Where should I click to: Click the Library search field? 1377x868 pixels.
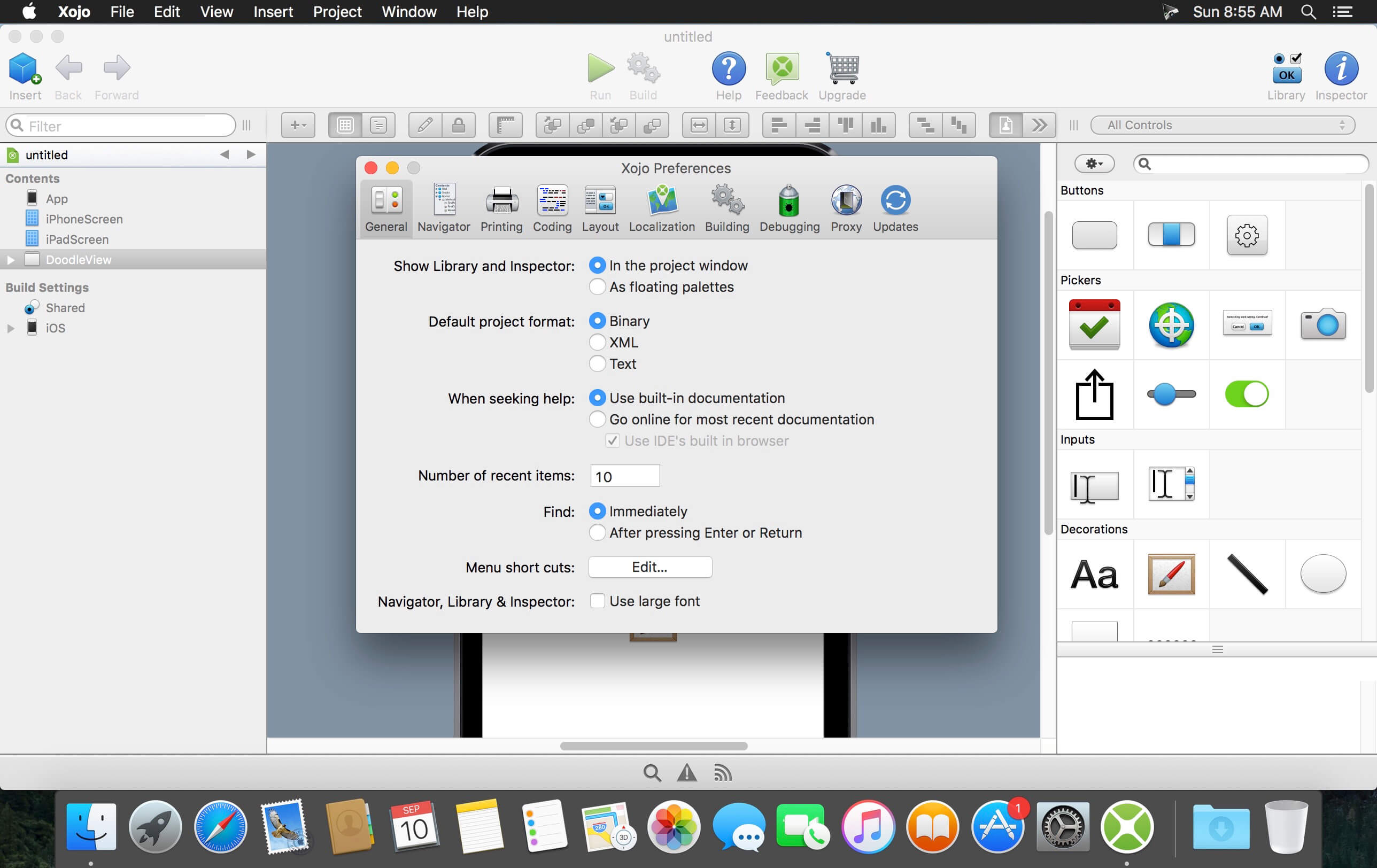point(1251,164)
